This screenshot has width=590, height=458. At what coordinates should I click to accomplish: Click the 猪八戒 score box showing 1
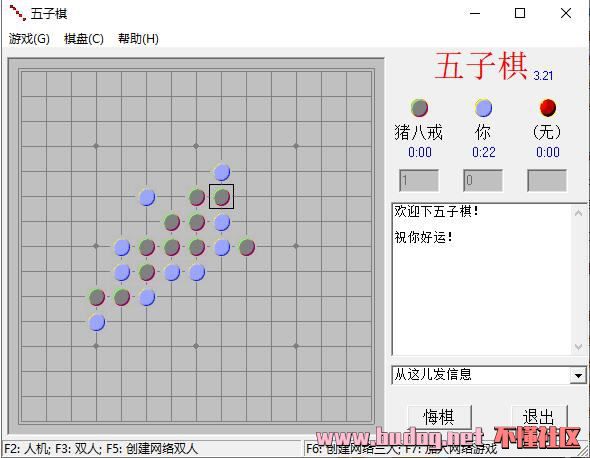tap(419, 181)
